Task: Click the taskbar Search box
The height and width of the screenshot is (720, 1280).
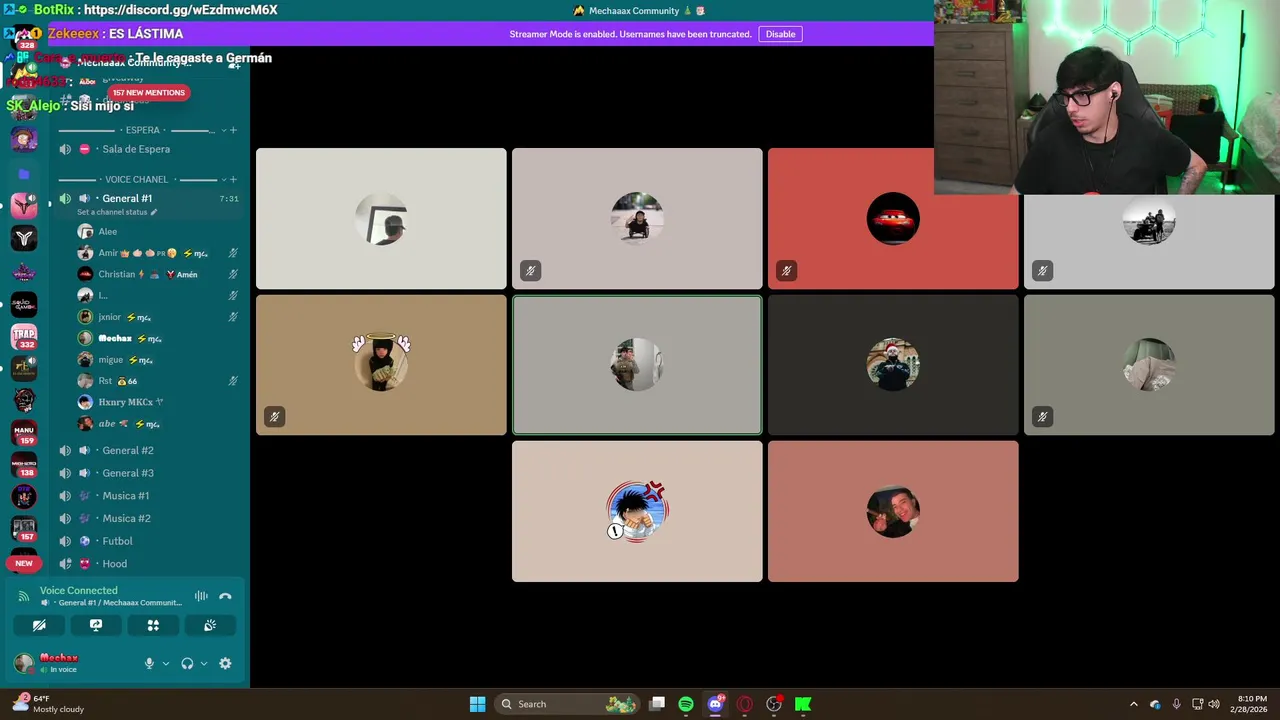Action: coord(567,704)
